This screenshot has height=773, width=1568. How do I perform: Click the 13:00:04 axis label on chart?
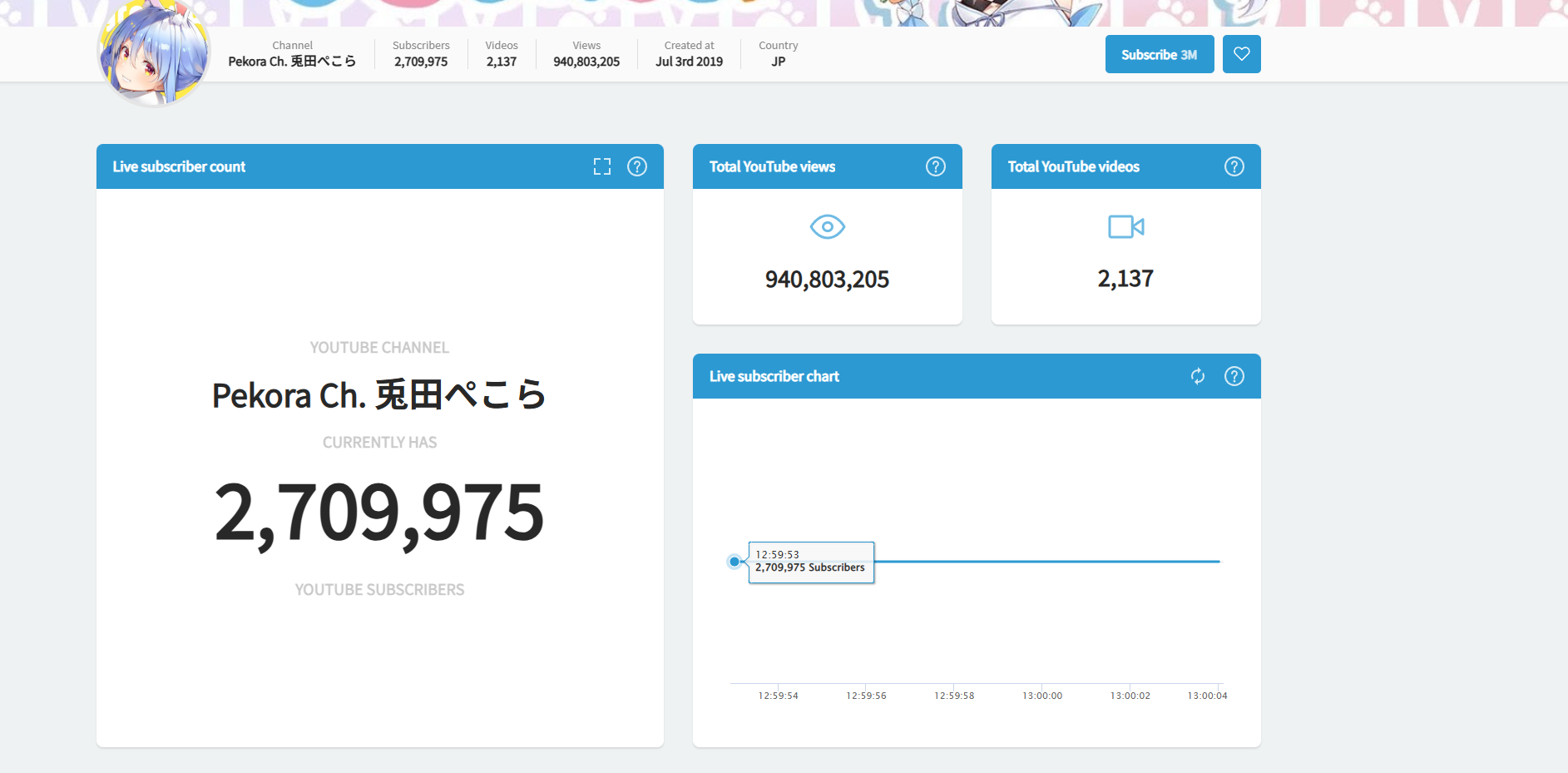tap(1207, 696)
